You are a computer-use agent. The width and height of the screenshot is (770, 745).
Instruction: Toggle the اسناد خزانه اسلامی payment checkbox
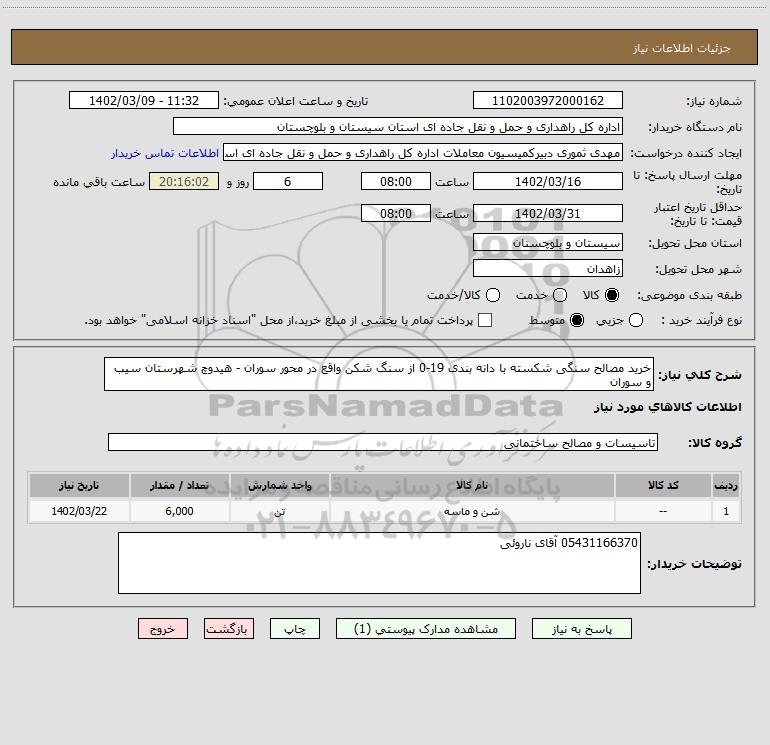[x=485, y=320]
